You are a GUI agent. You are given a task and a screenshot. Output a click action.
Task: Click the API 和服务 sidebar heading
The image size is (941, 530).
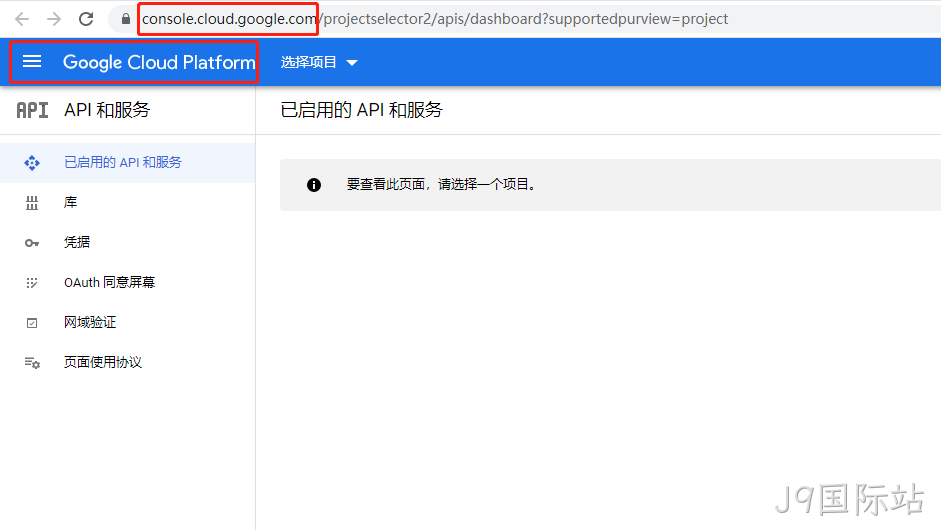(107, 110)
